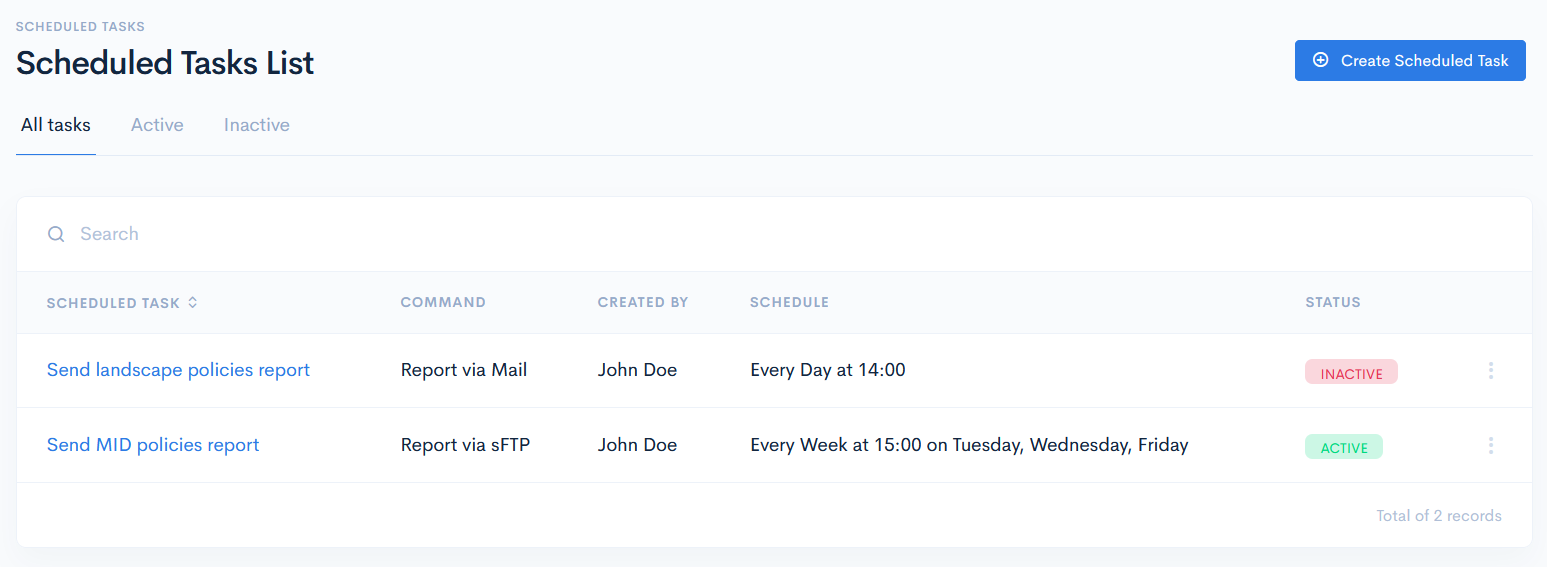This screenshot has width=1547, height=567.
Task: Switch to the Inactive tab
Action: click(257, 125)
